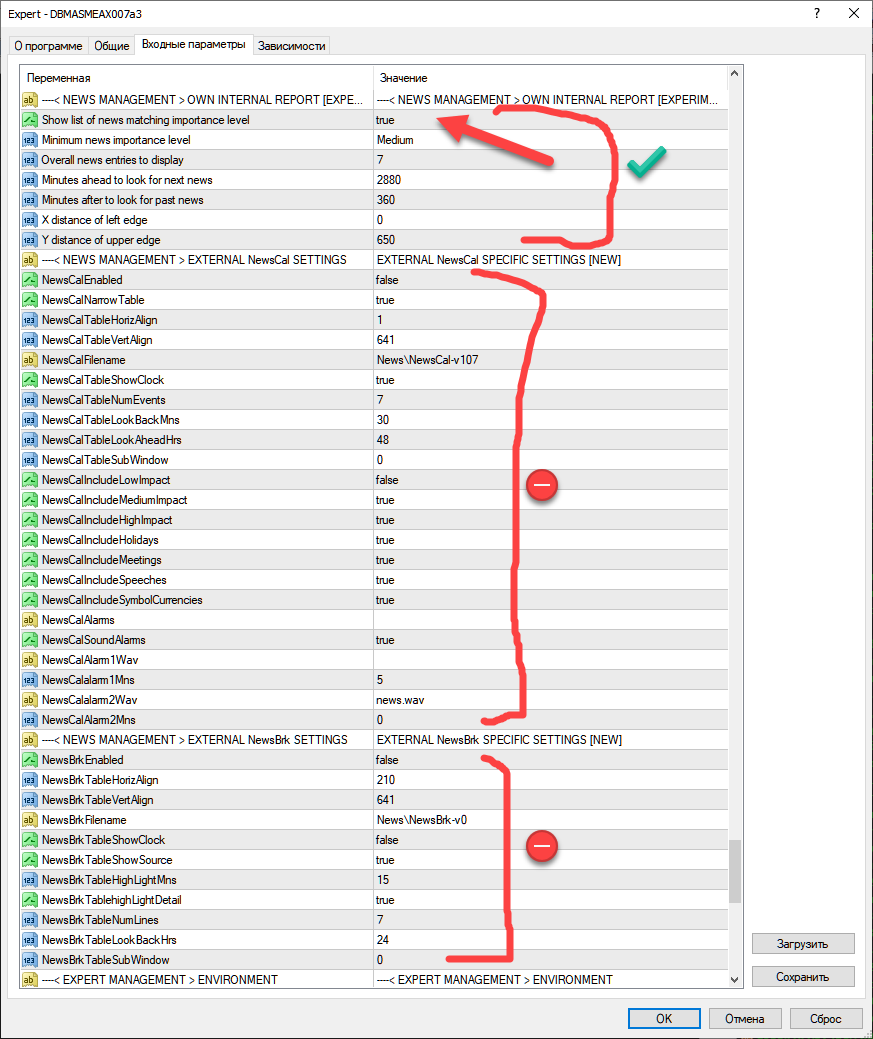Screen dimensions: 873x1039
Task: Click the integer icon beside Minutes ahead to look
Action: coord(29,180)
